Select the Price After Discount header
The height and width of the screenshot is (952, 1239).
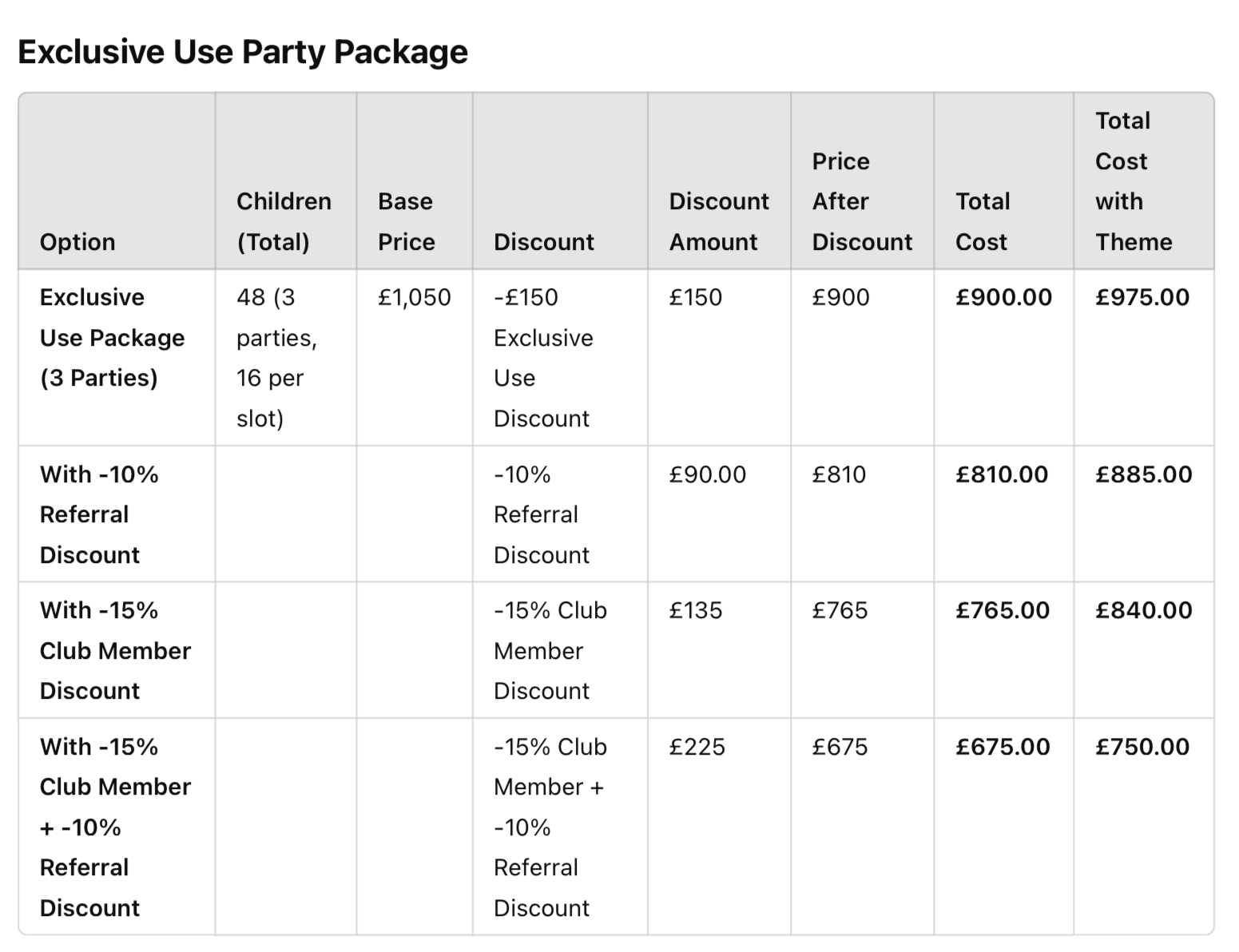pyautogui.click(x=862, y=201)
